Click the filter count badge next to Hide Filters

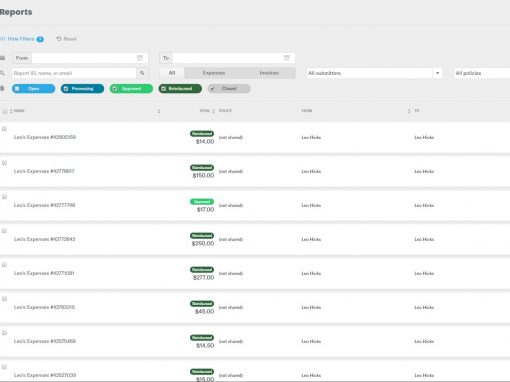pyautogui.click(x=40, y=39)
